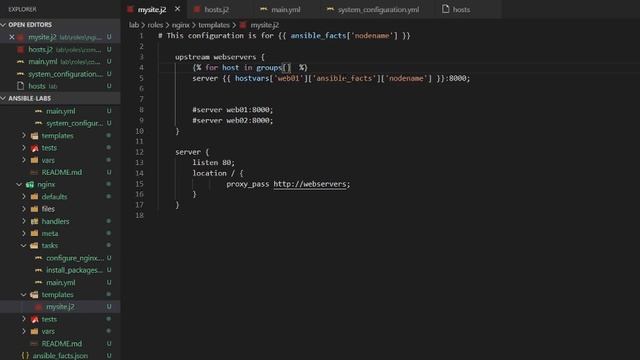The height and width of the screenshot is (360, 640).
Task: Switch to the main.yml editor tab
Action: [285, 9]
